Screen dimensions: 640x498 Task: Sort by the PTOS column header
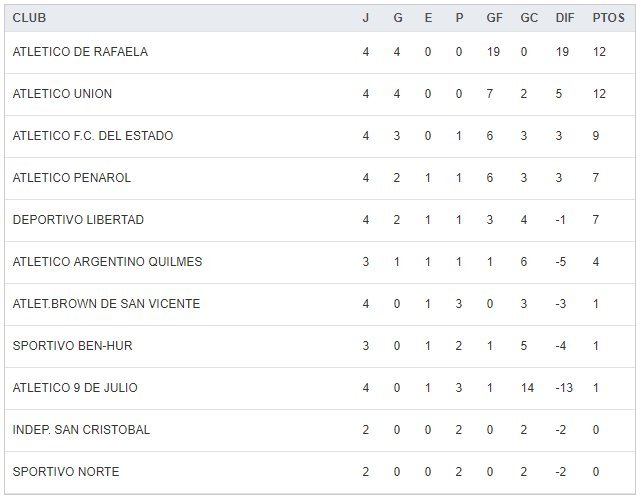tap(606, 18)
